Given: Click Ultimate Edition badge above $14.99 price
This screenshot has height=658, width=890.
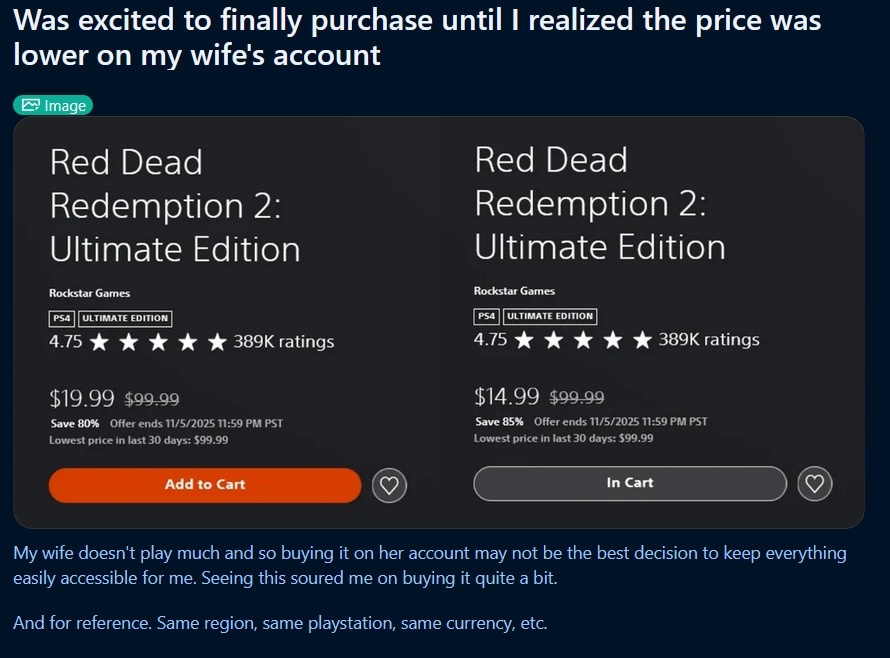Looking at the screenshot, I should (550, 316).
